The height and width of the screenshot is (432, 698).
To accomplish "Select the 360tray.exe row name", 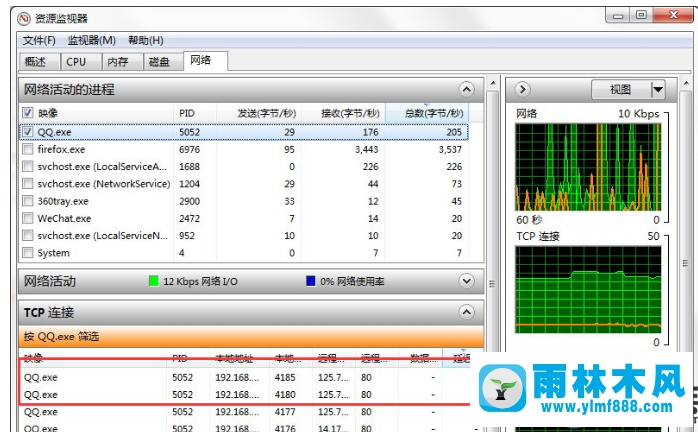I will click(x=63, y=201).
